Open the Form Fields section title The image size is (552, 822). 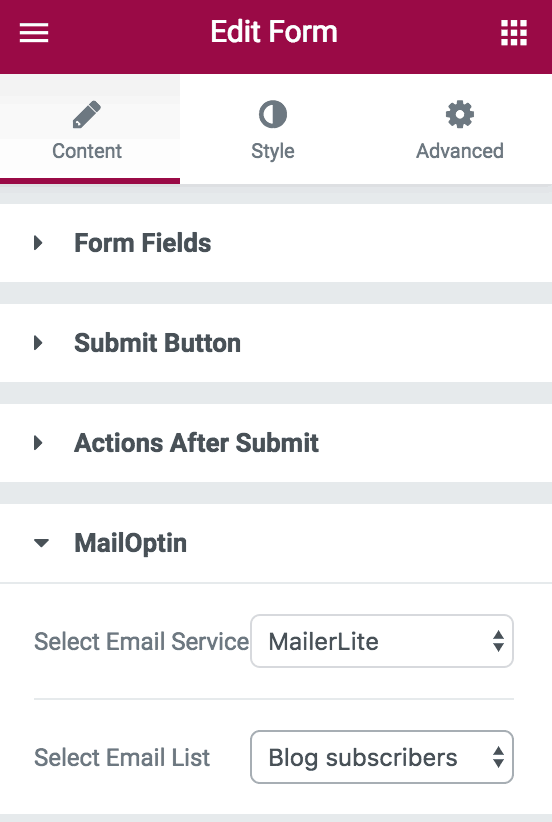(x=143, y=243)
